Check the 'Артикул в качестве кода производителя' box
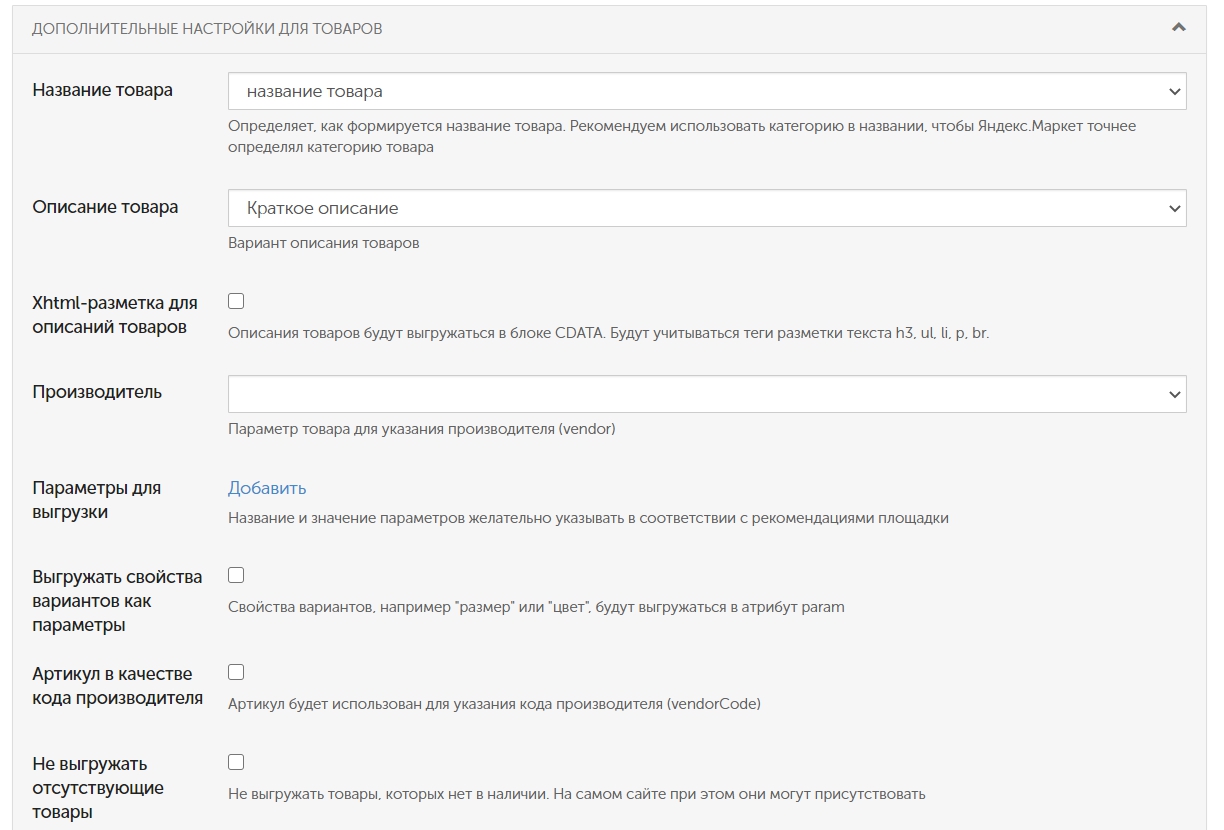Screen dimensions: 1224x830 [x=236, y=672]
